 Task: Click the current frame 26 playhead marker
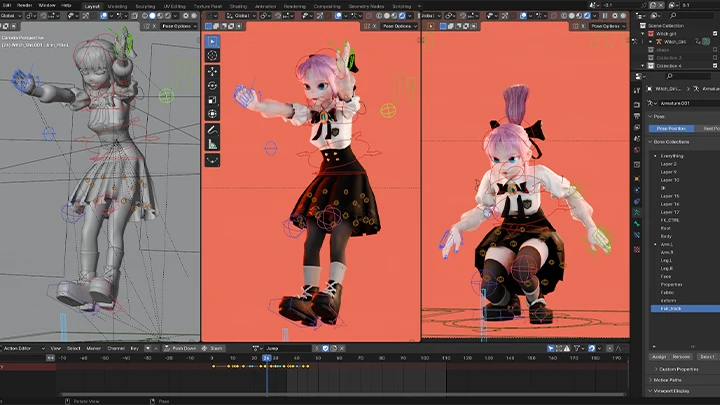click(267, 358)
